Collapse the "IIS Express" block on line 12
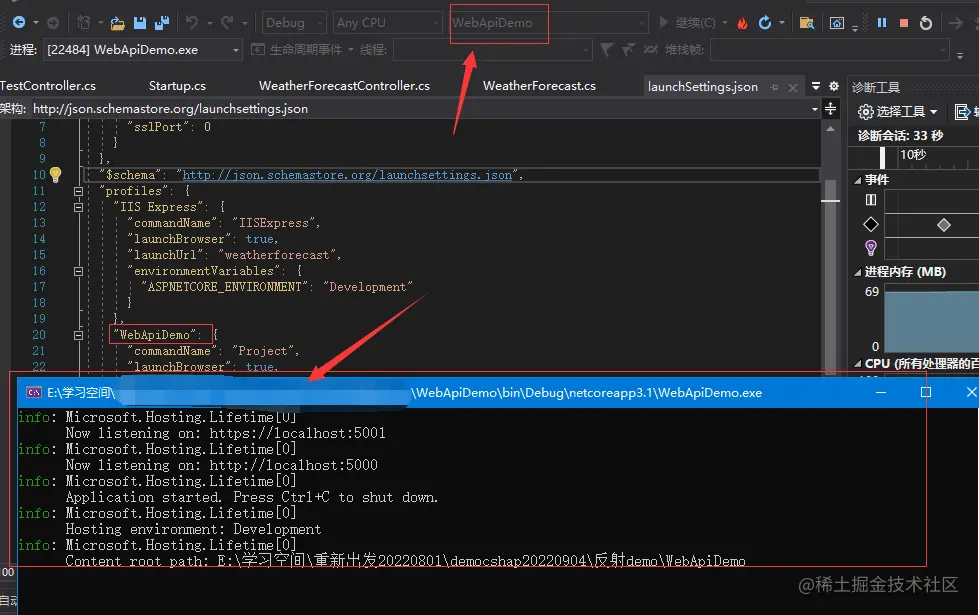This screenshot has width=979, height=615. [x=78, y=207]
